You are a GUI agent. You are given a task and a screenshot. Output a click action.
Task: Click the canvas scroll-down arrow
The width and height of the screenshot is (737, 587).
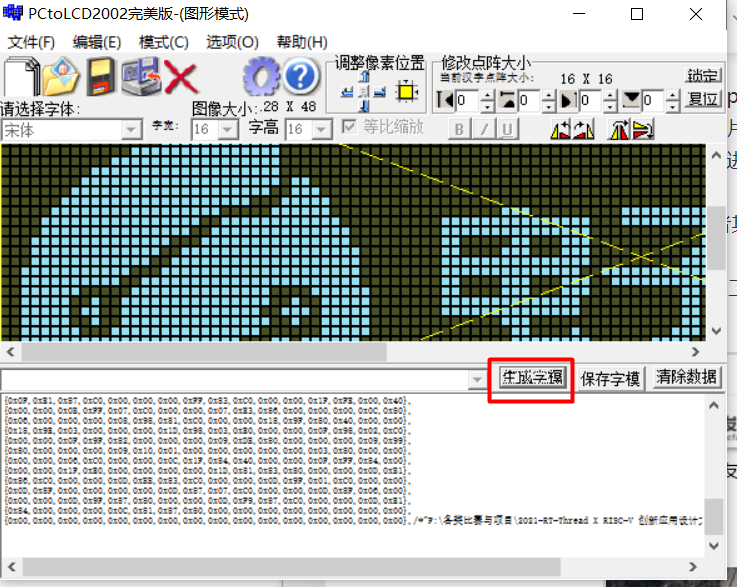point(716,331)
